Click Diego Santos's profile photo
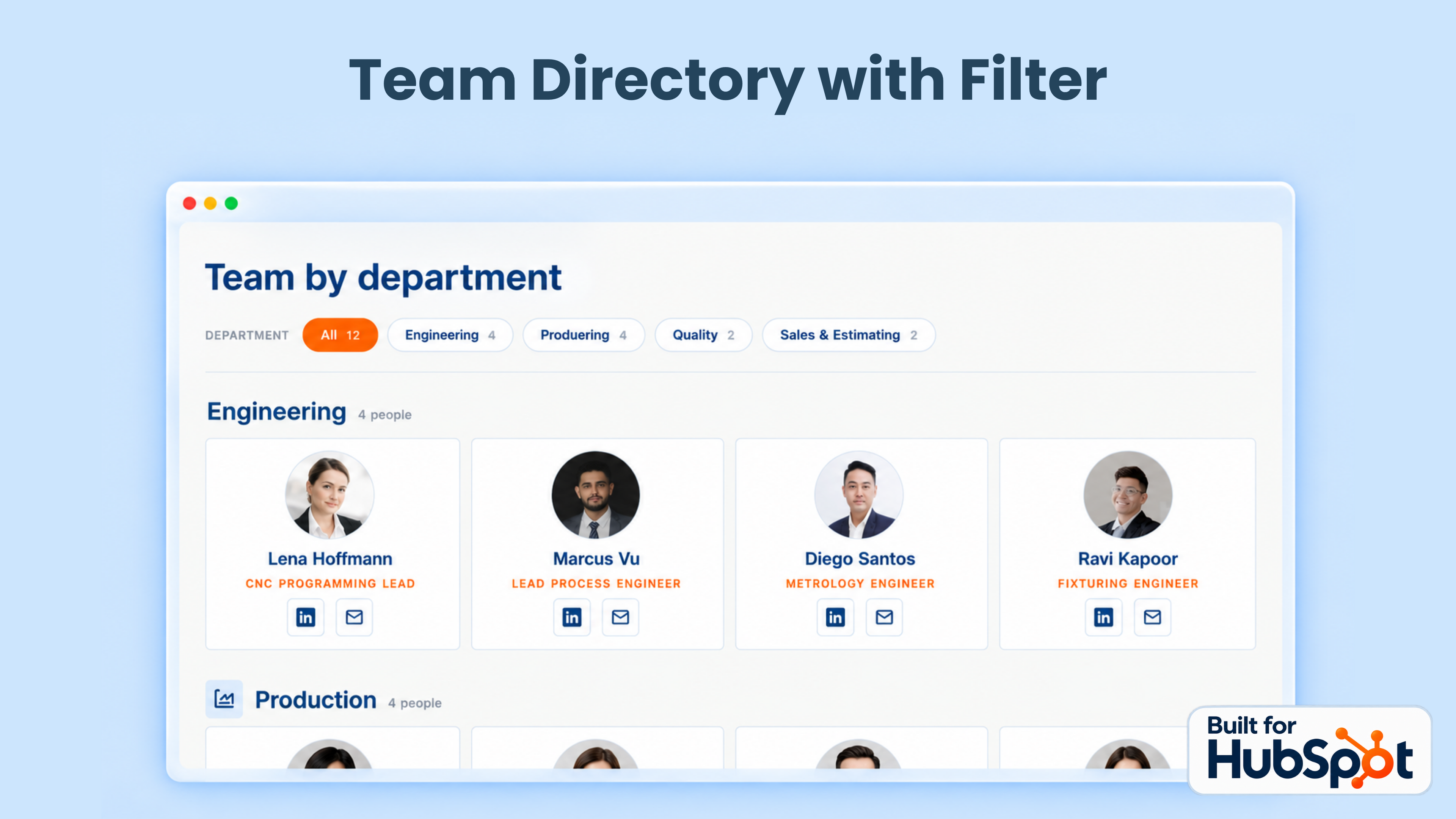Screen dimensions: 1456x819 (859, 494)
